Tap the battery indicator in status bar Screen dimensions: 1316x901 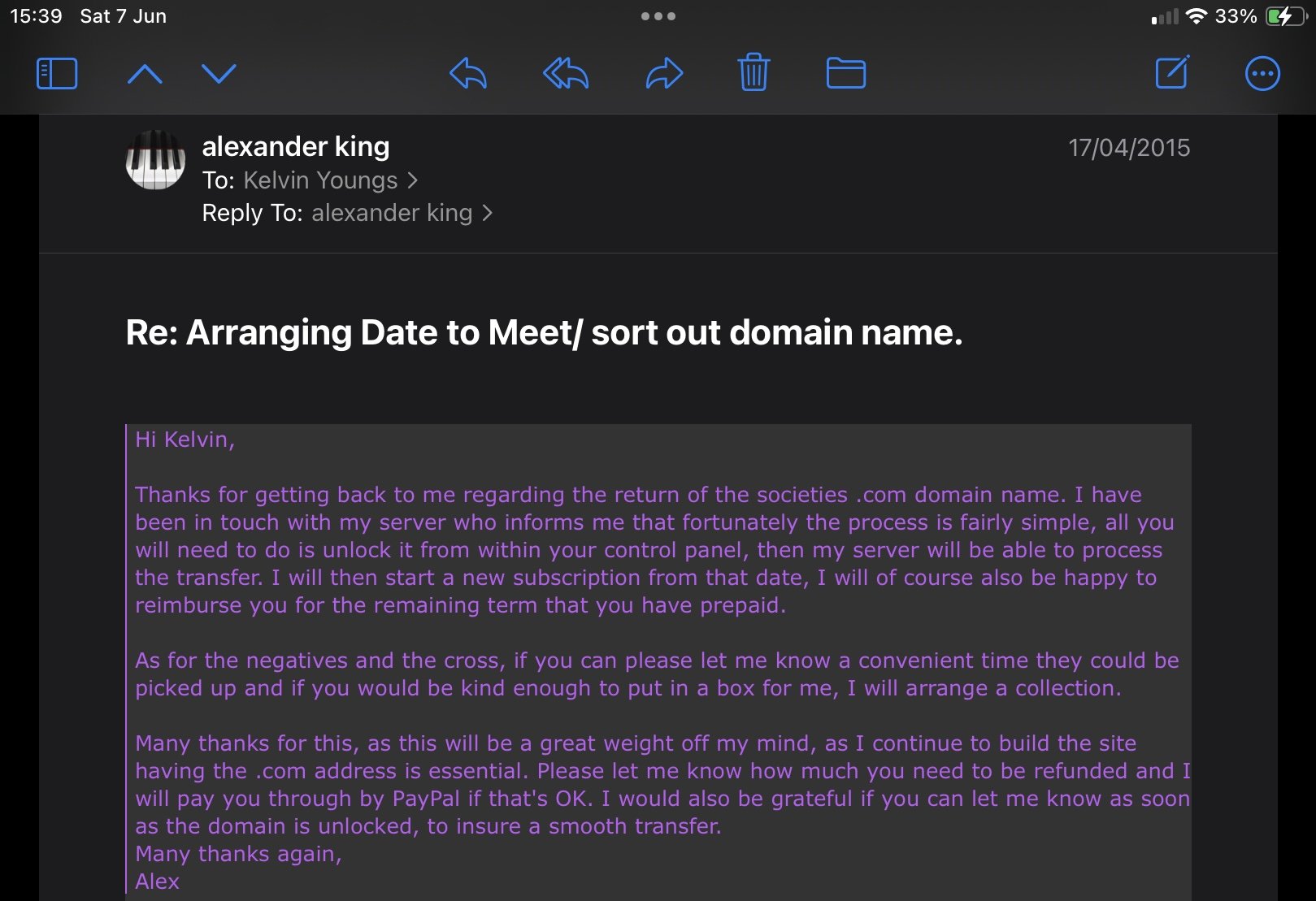click(x=1284, y=16)
